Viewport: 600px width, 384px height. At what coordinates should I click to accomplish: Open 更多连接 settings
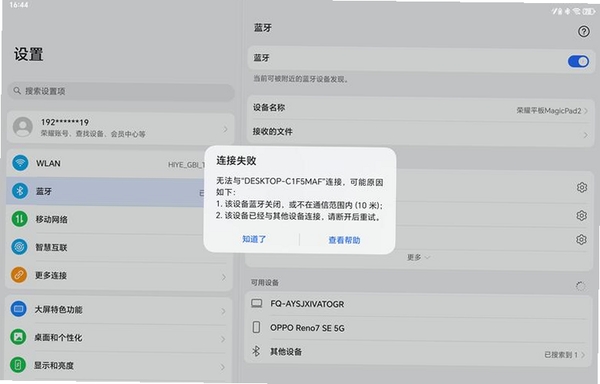pos(119,276)
